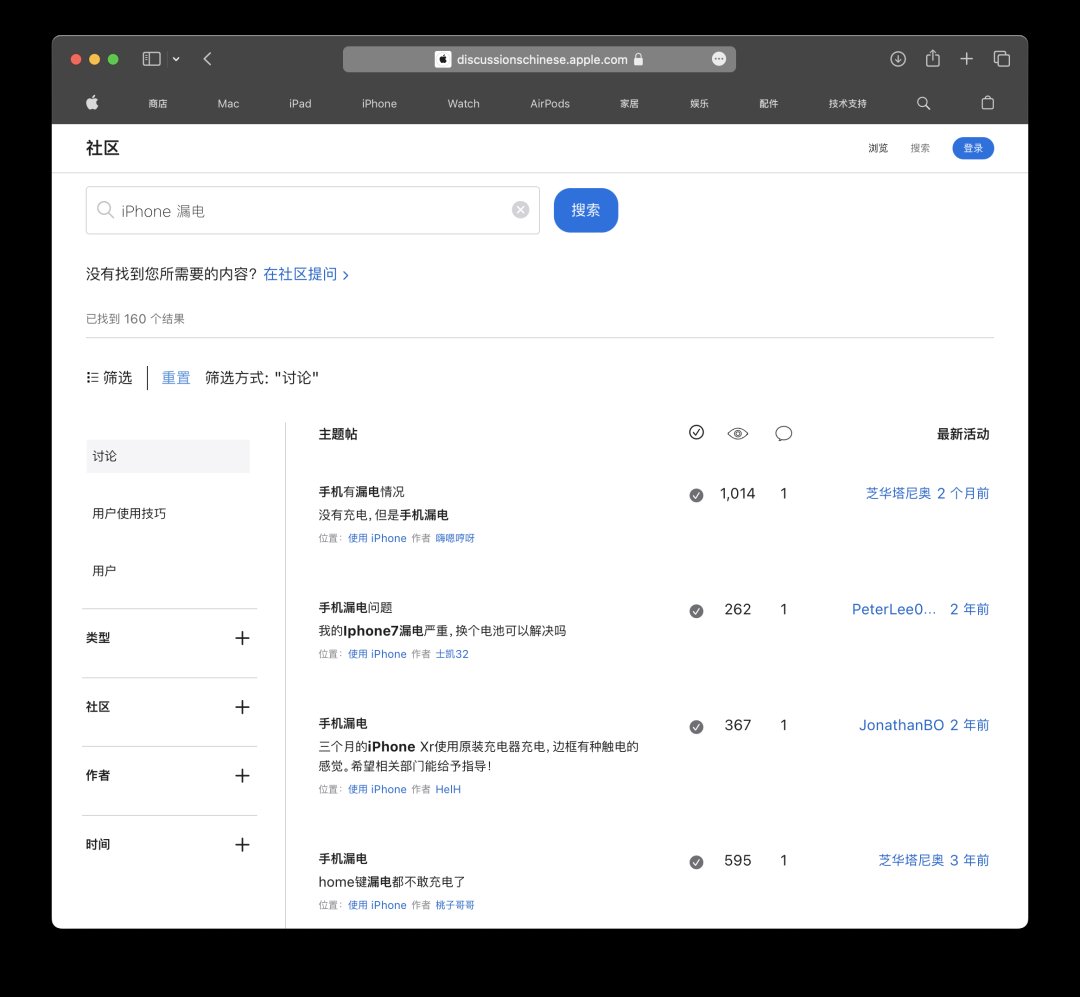
Task: Click 使用 iPhone location in 士凯32 row
Action: tap(377, 654)
